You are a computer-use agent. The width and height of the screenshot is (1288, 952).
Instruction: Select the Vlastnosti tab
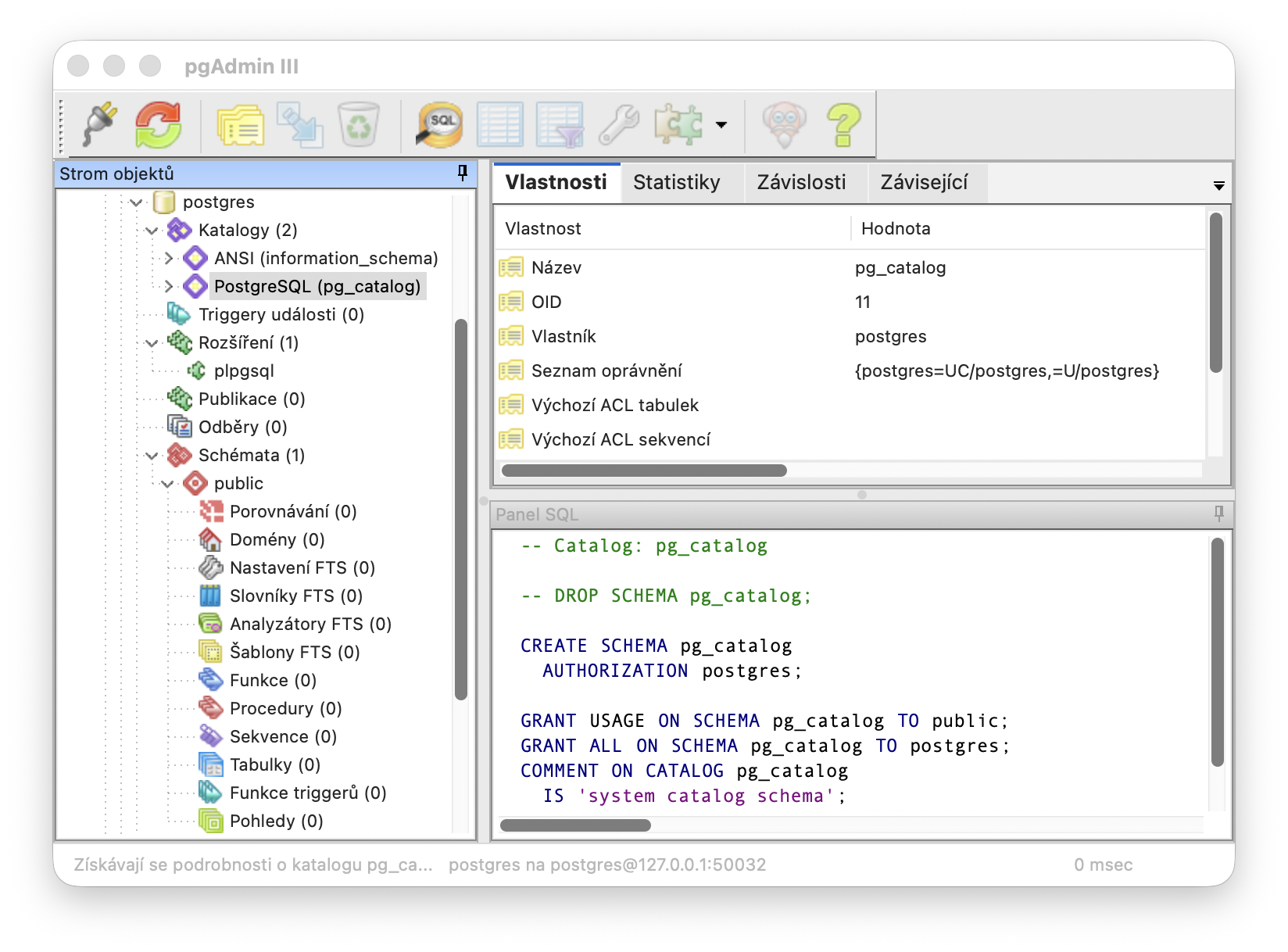(x=556, y=183)
